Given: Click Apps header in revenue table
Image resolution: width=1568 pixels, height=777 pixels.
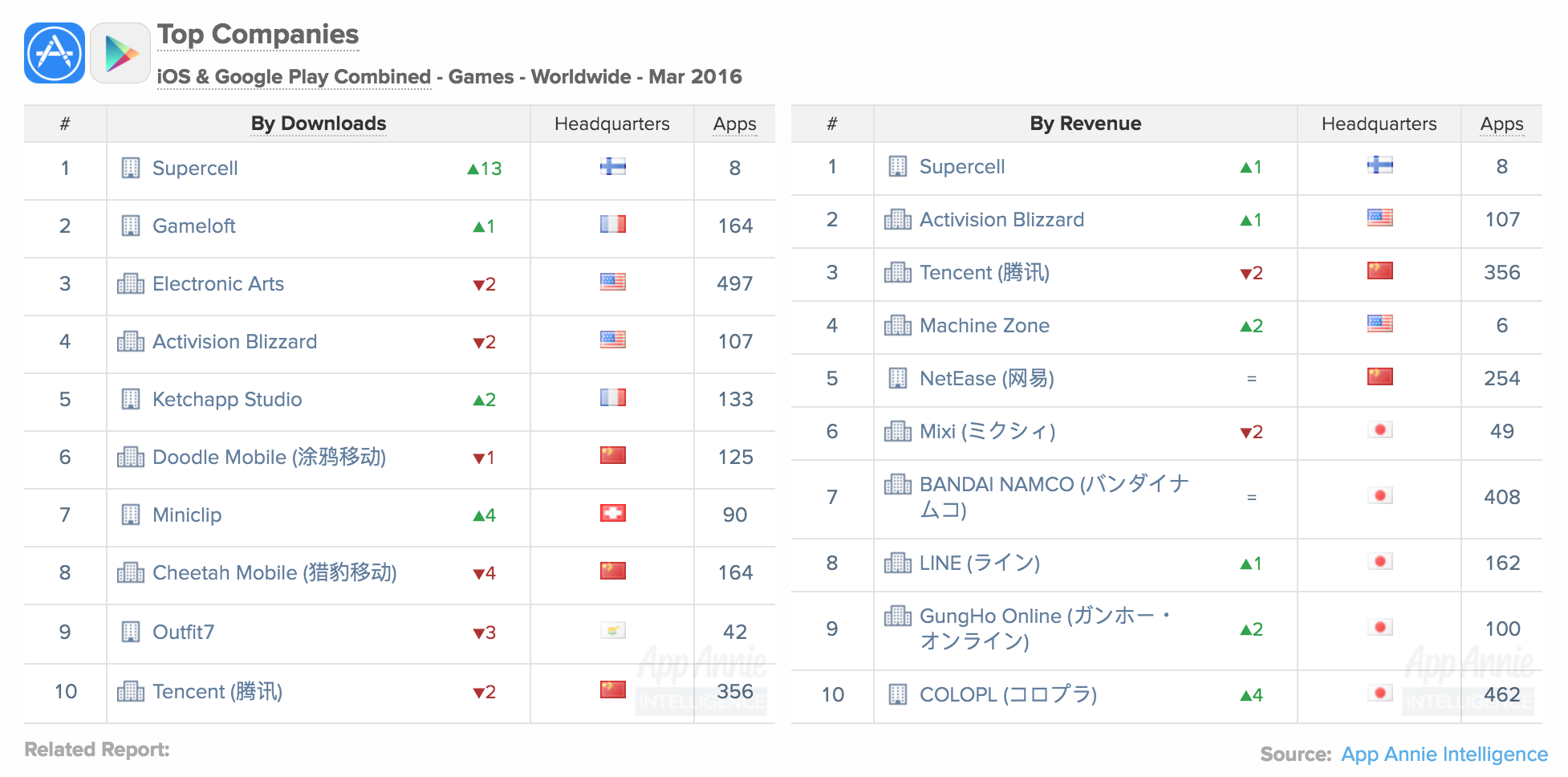Looking at the screenshot, I should (1501, 124).
